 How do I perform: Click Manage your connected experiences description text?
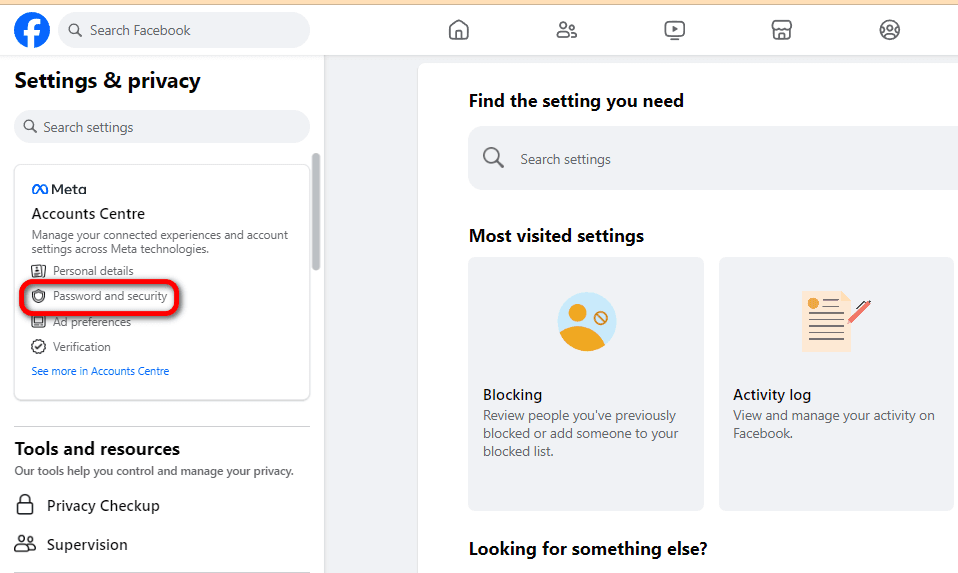pyautogui.click(x=159, y=242)
